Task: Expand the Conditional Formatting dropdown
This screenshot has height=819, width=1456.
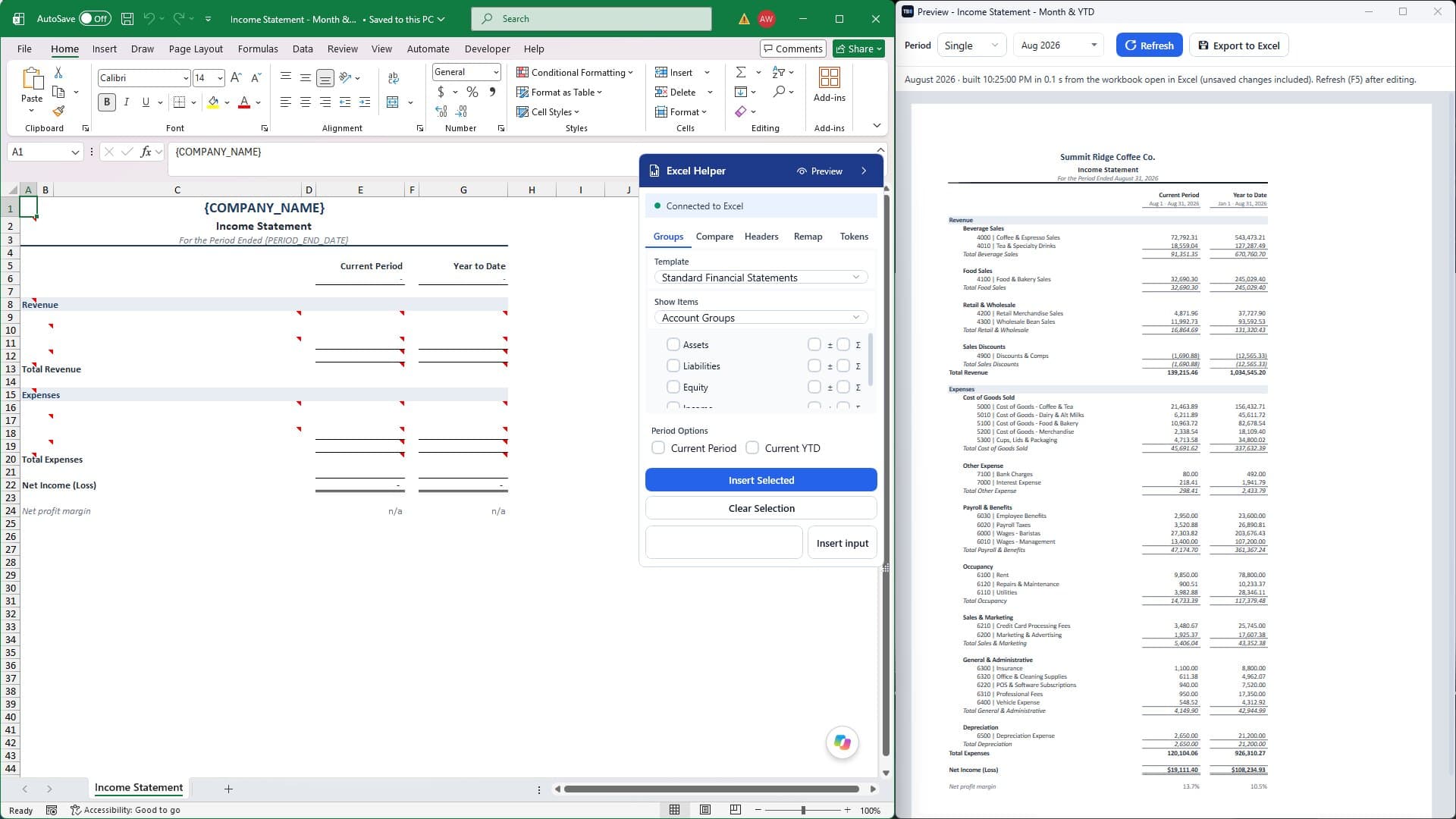Action: click(x=575, y=72)
